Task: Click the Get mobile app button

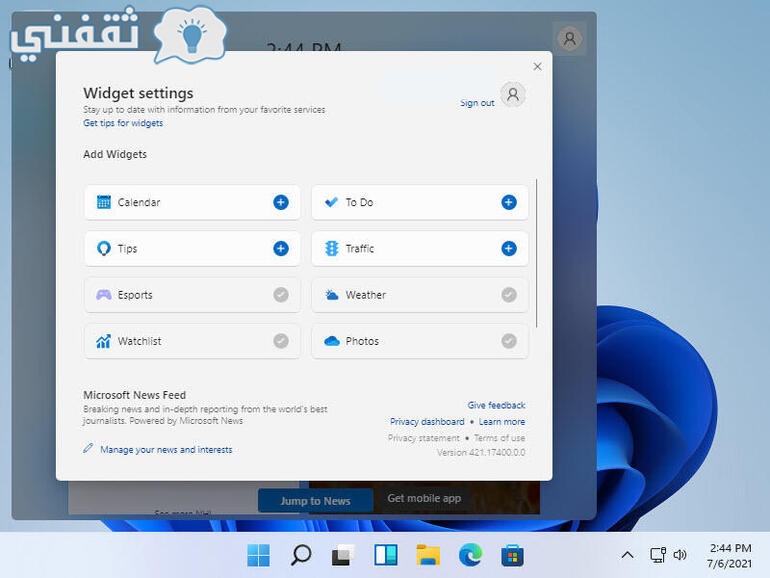Action: point(424,498)
